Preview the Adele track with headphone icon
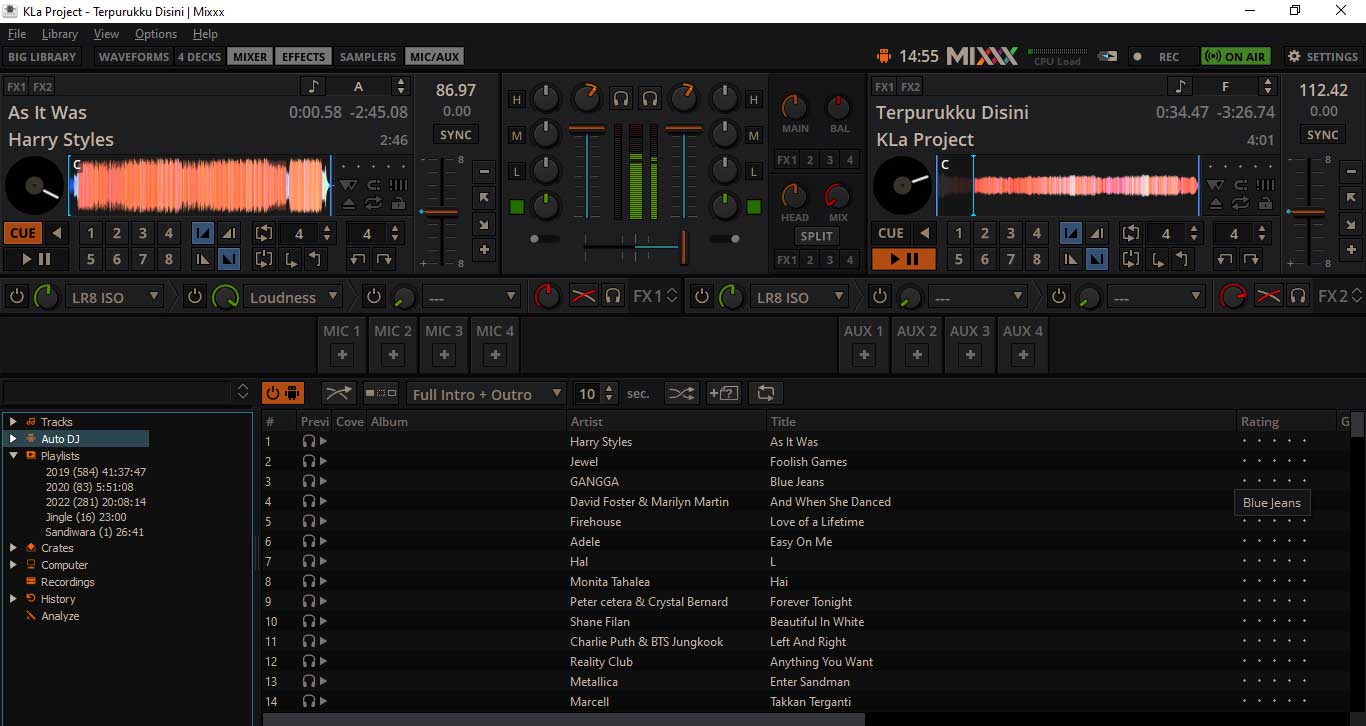The image size is (1366, 726). click(x=309, y=542)
